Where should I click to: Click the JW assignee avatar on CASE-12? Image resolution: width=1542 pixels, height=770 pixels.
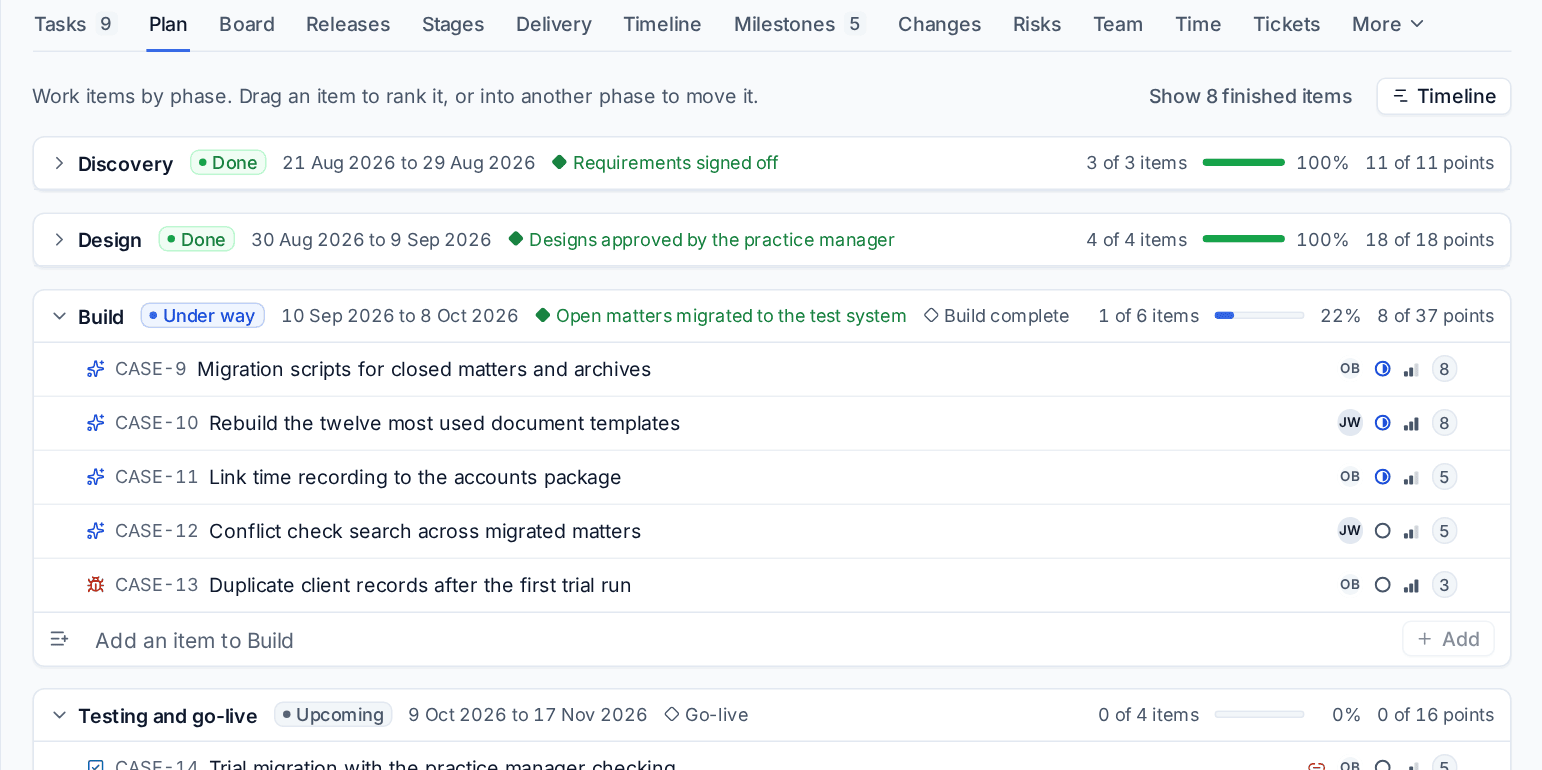coord(1350,531)
